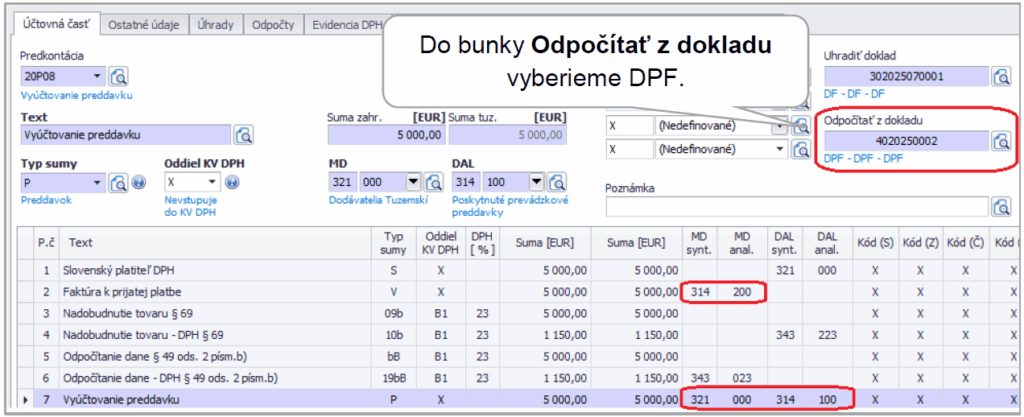Open the MD analytic 000 dropdown
Image resolution: width=1024 pixels, height=417 pixels.
pyautogui.click(x=413, y=182)
